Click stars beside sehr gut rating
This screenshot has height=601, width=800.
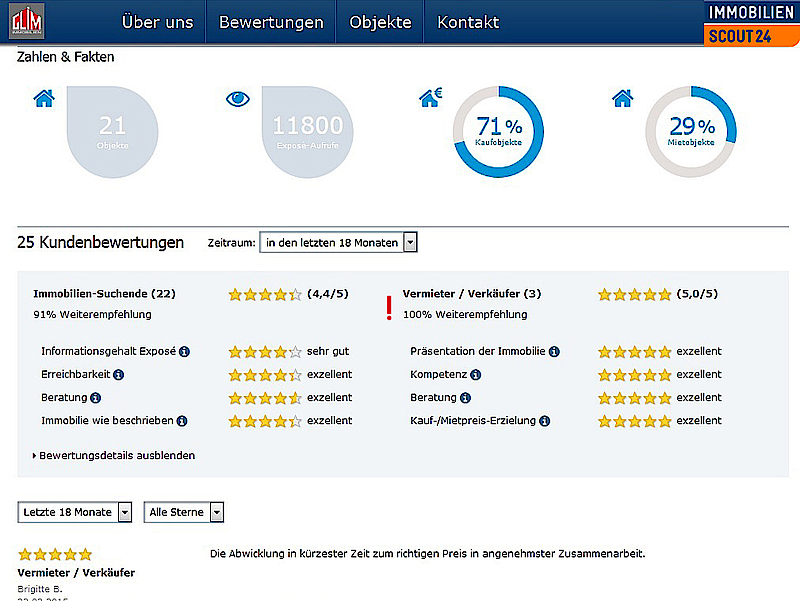[x=265, y=352]
